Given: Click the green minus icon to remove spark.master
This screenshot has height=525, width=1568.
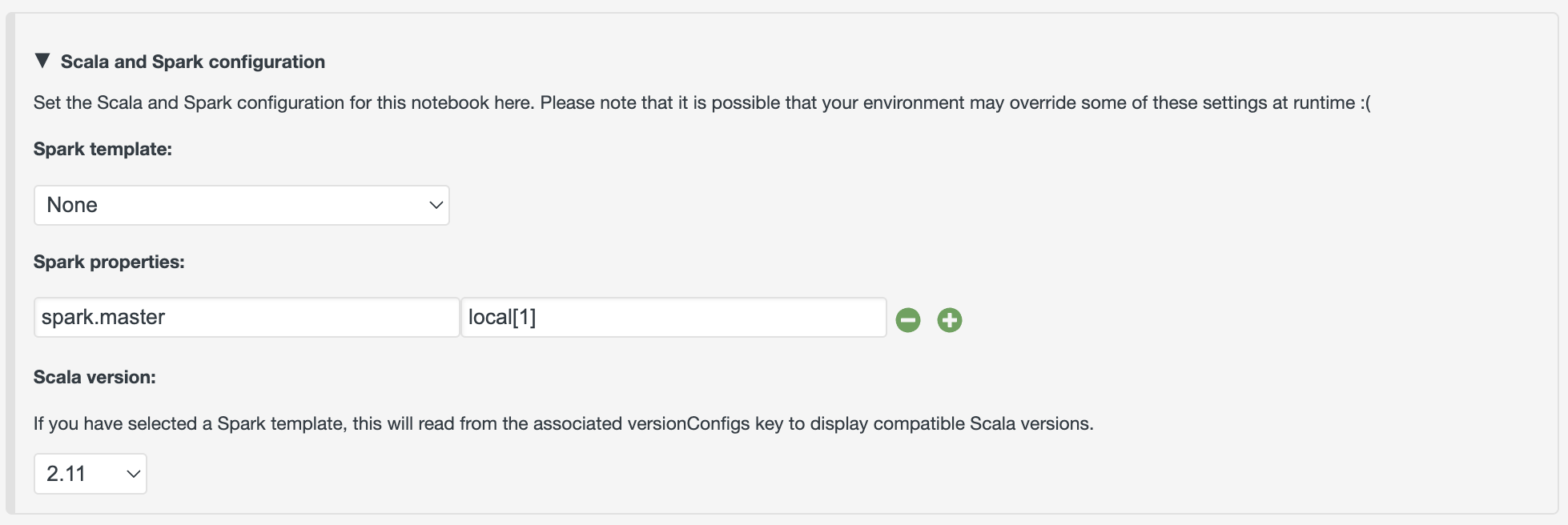Looking at the screenshot, I should click(907, 319).
